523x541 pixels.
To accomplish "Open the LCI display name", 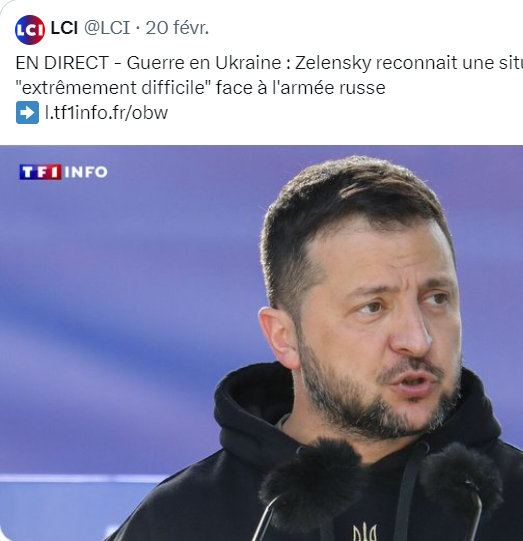I will click(x=64, y=27).
